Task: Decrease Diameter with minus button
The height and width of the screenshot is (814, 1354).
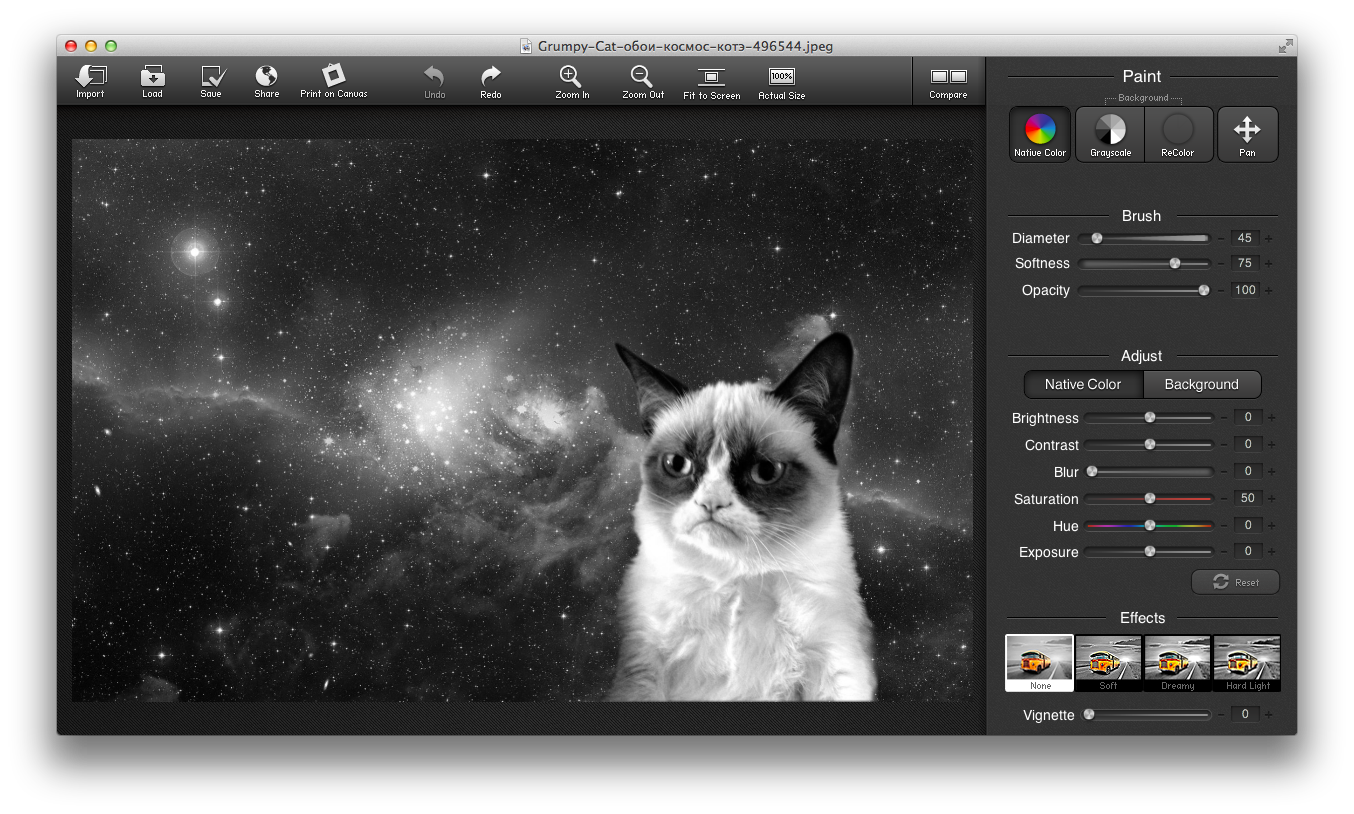Action: [x=1221, y=239]
